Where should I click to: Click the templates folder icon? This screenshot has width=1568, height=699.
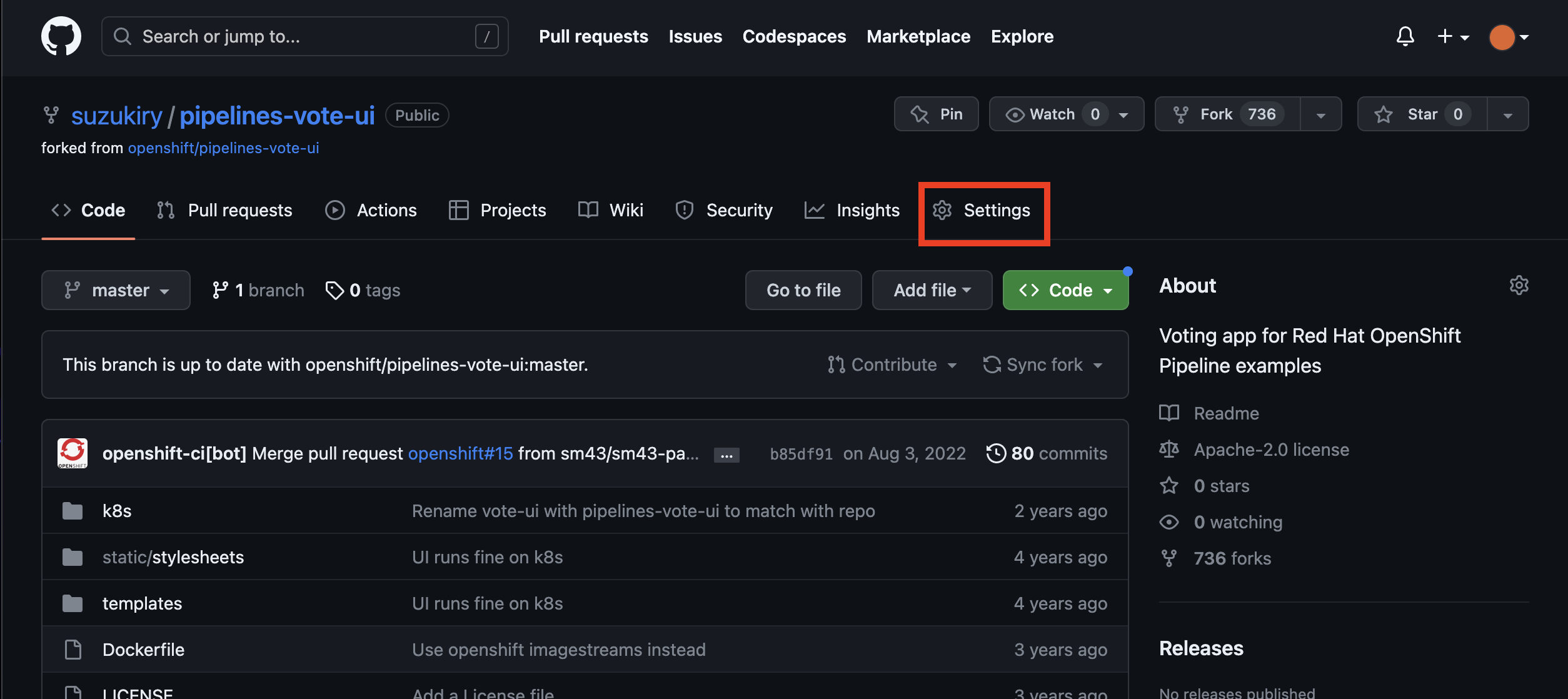click(x=73, y=603)
